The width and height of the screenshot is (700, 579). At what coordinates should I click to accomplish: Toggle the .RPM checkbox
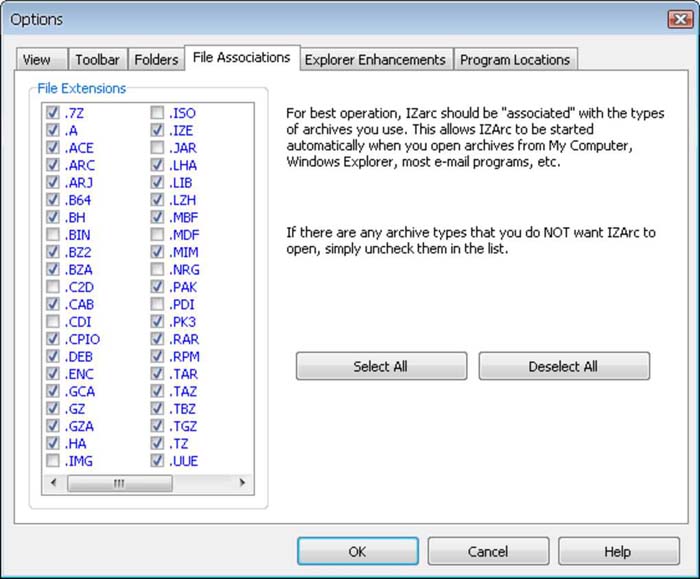click(x=157, y=356)
